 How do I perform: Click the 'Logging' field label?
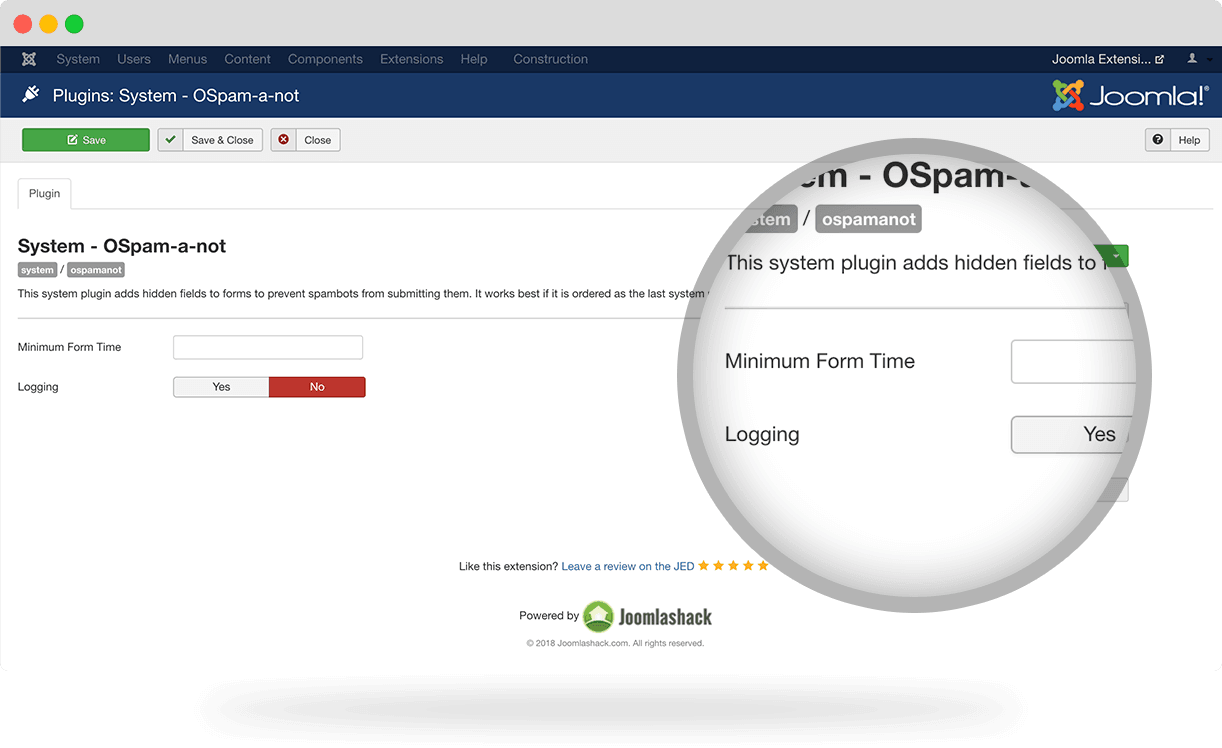[38, 387]
